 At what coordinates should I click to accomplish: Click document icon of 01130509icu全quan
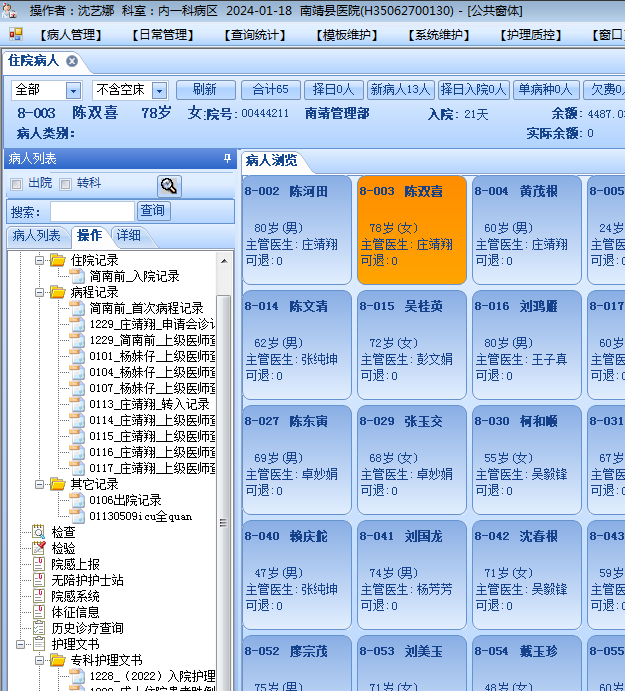tap(77, 516)
